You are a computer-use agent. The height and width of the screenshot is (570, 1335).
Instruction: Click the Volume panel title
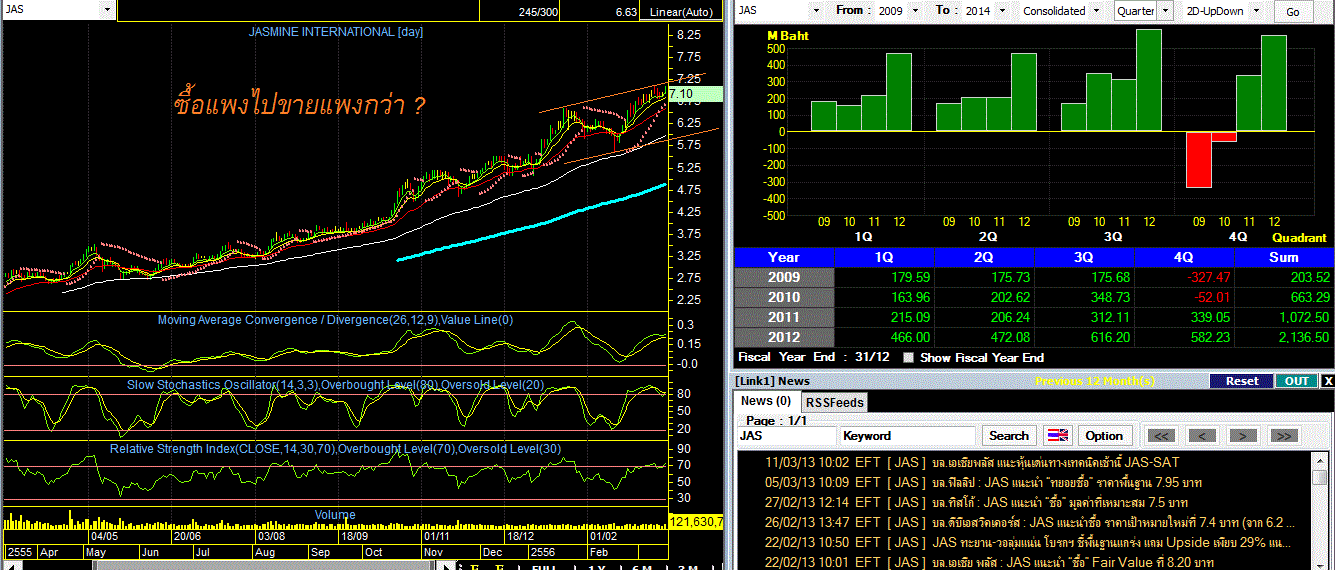click(335, 515)
